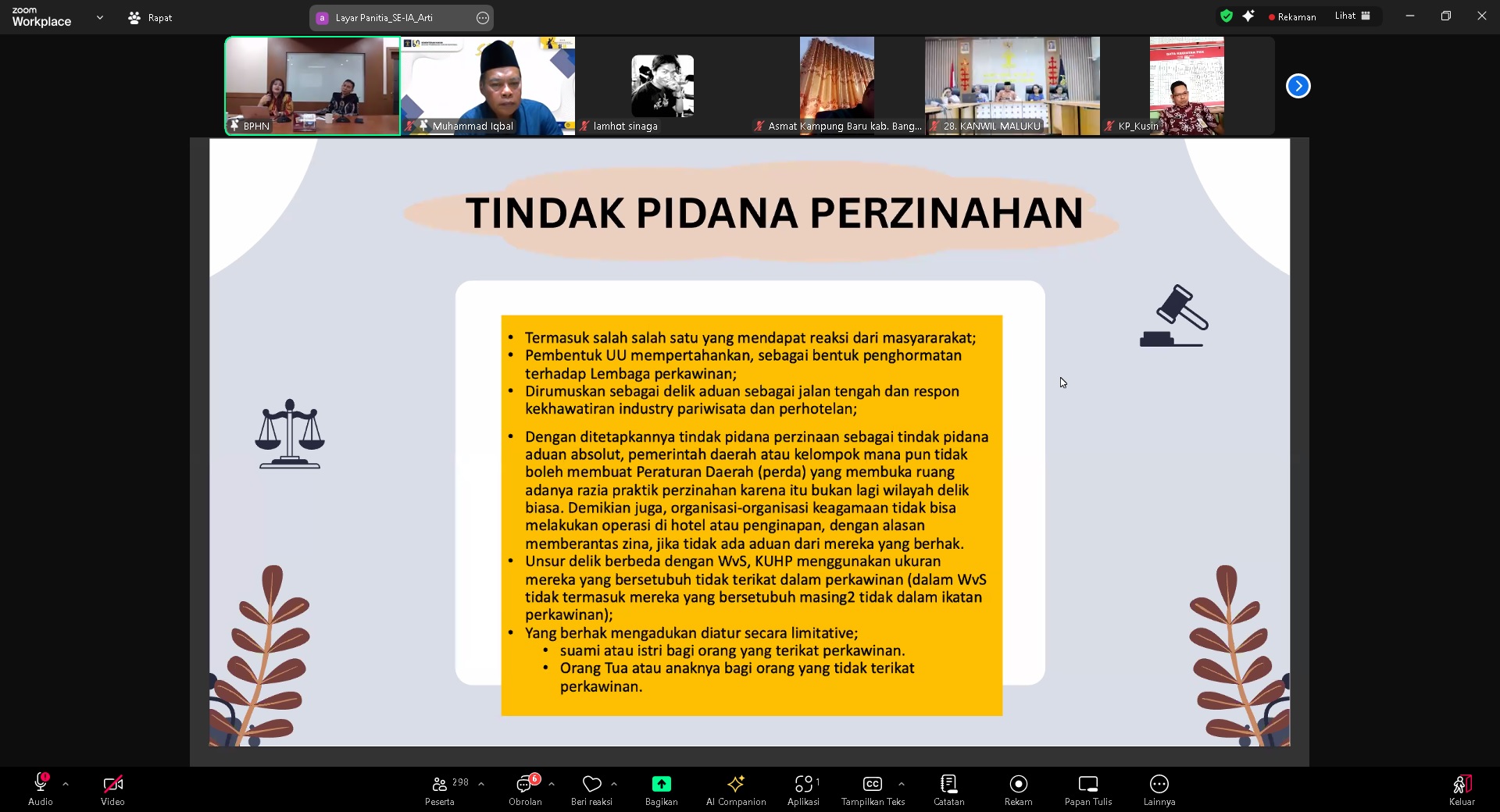Expand the audio options arrow
1500x812 pixels.
pos(66,783)
